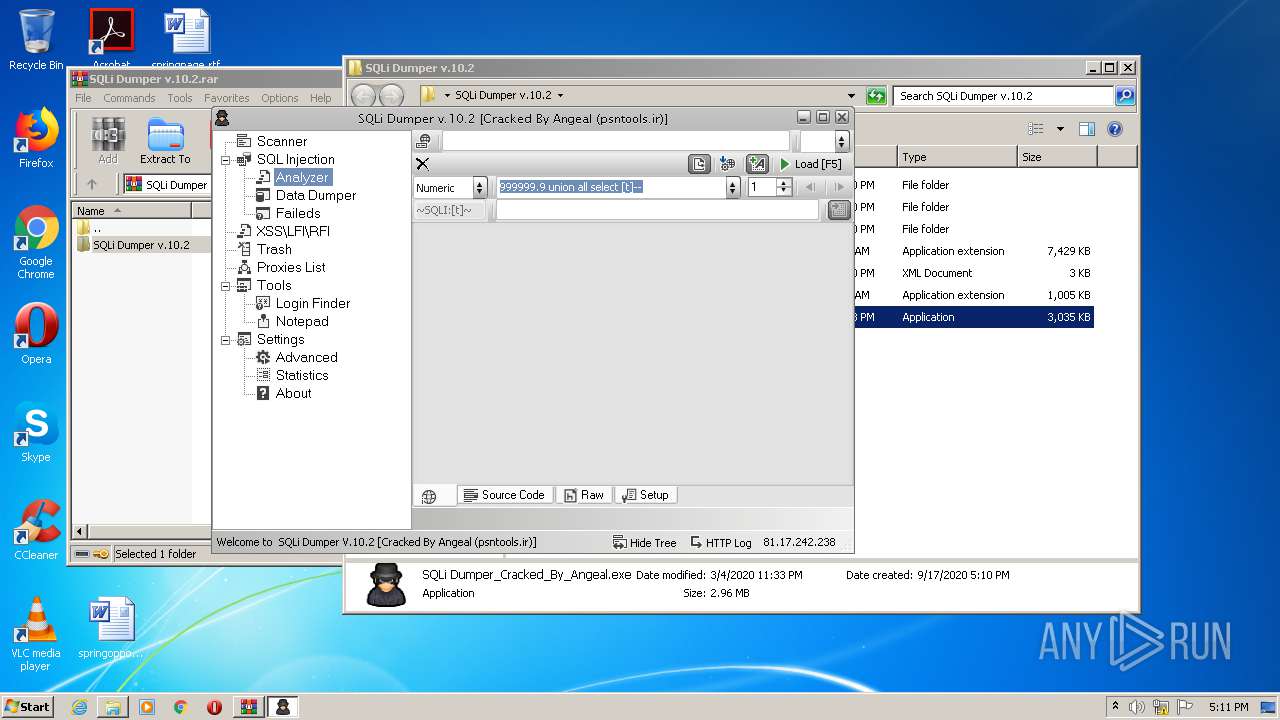Click the hacker icon in SQLi Dumper title bar
Viewport: 1280px width, 720px height.
[x=222, y=118]
